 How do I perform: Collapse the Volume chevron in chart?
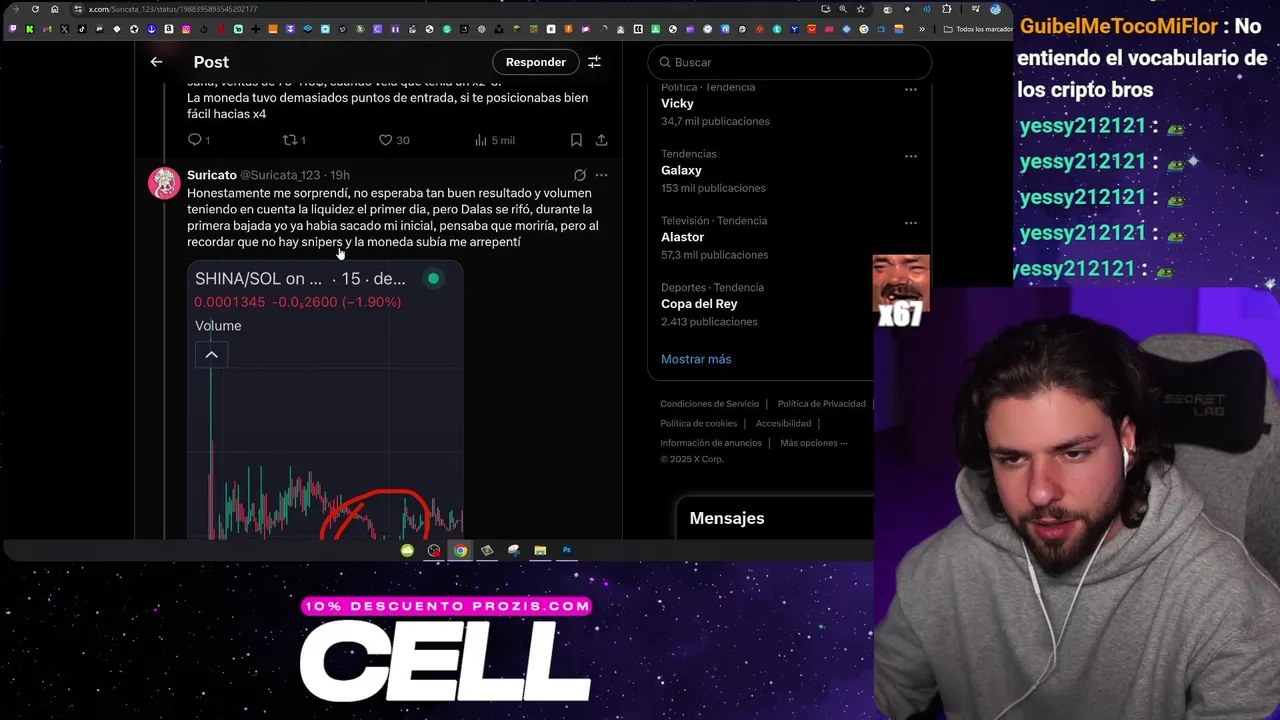click(211, 355)
